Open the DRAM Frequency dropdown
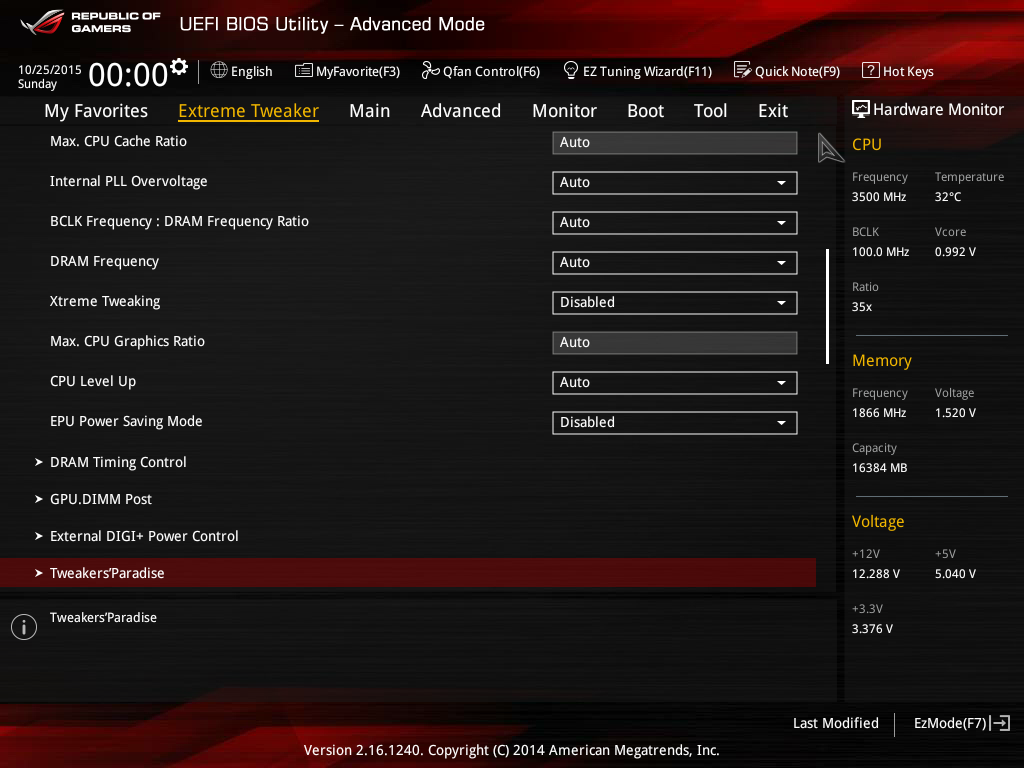1024x768 pixels. coord(674,263)
